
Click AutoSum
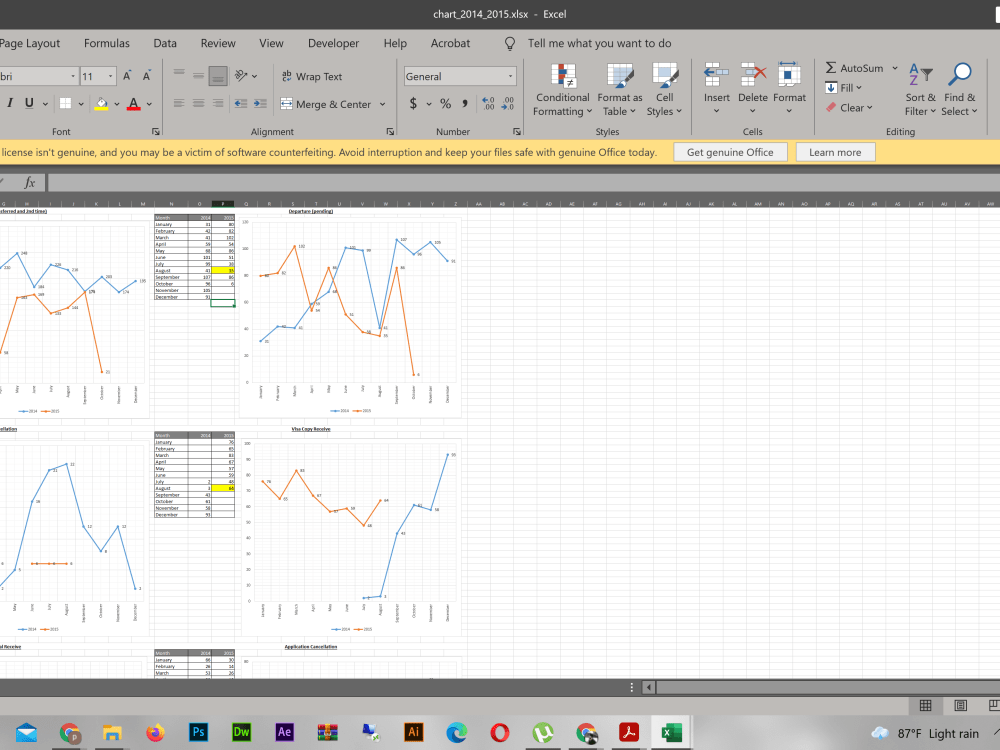point(855,68)
